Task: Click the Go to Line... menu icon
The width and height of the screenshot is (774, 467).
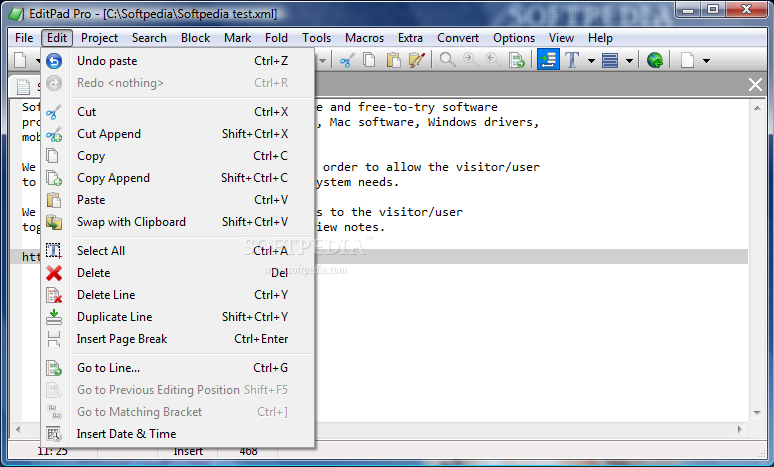Action: coord(54,368)
